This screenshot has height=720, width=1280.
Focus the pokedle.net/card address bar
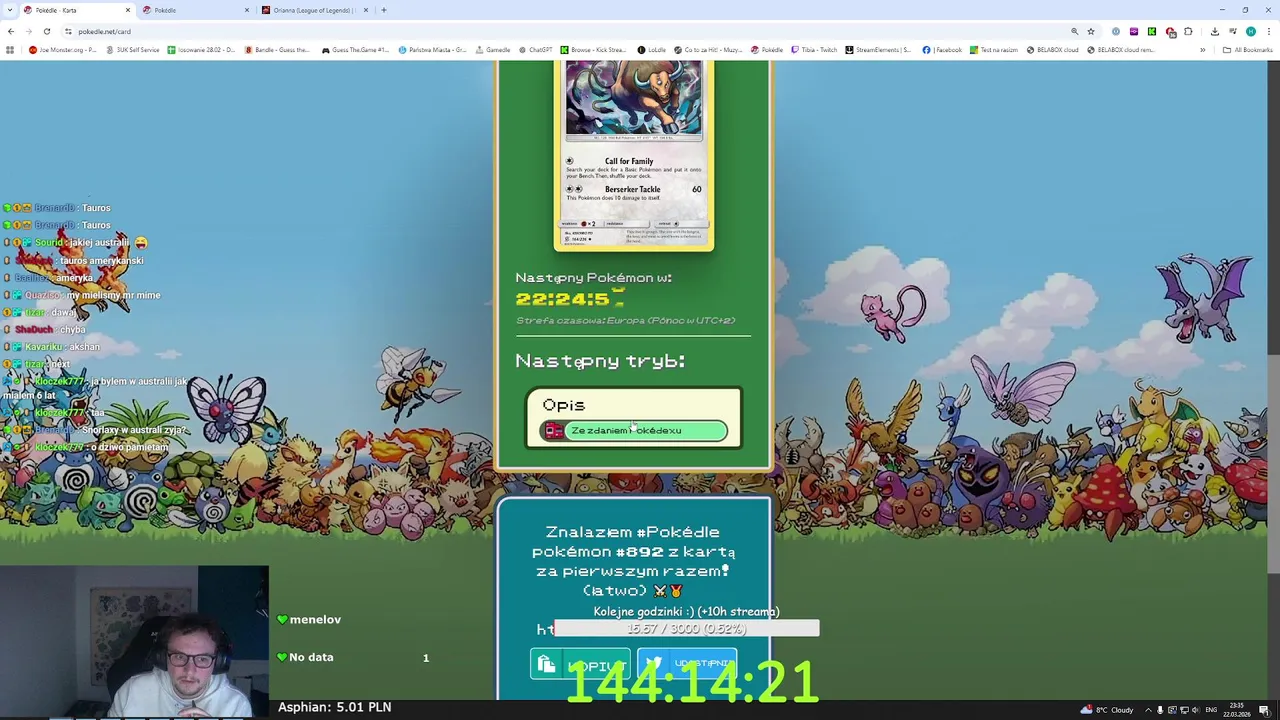coord(560,31)
